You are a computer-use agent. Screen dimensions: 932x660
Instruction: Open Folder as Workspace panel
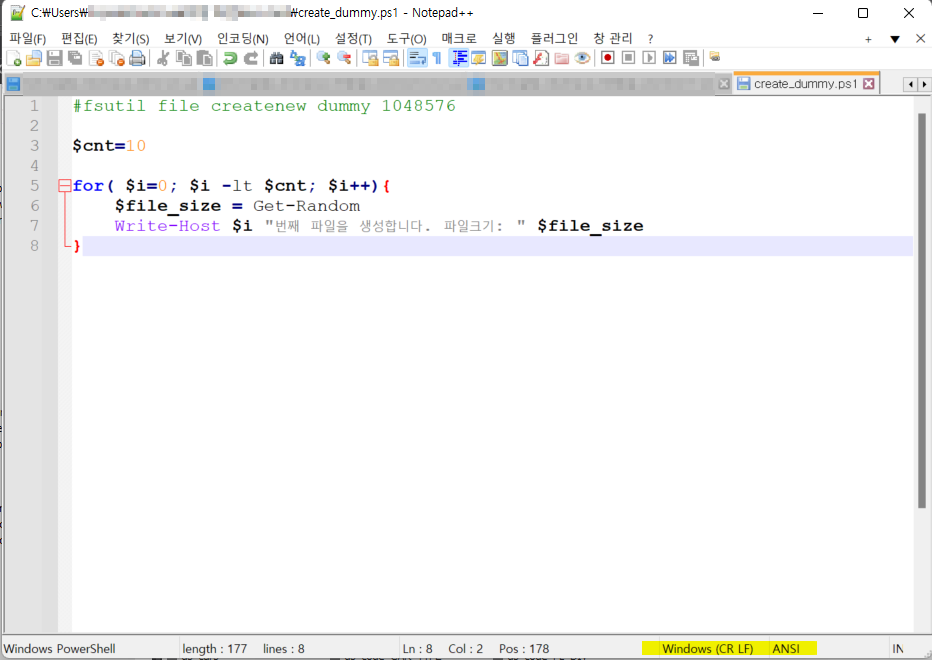coord(562,58)
